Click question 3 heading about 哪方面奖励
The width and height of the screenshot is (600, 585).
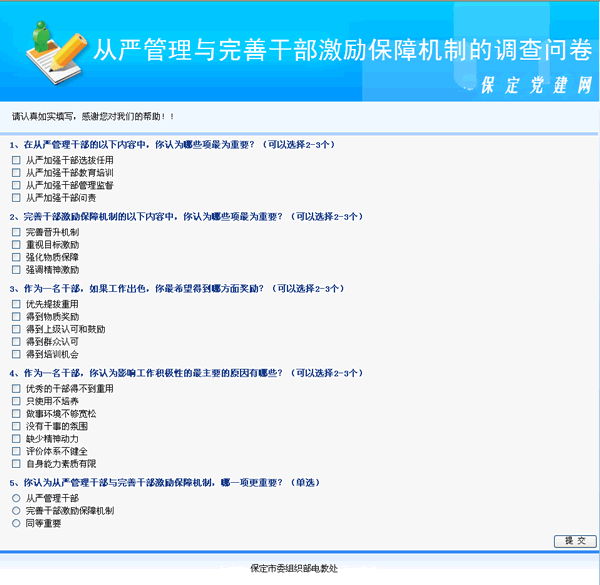[x=177, y=288]
